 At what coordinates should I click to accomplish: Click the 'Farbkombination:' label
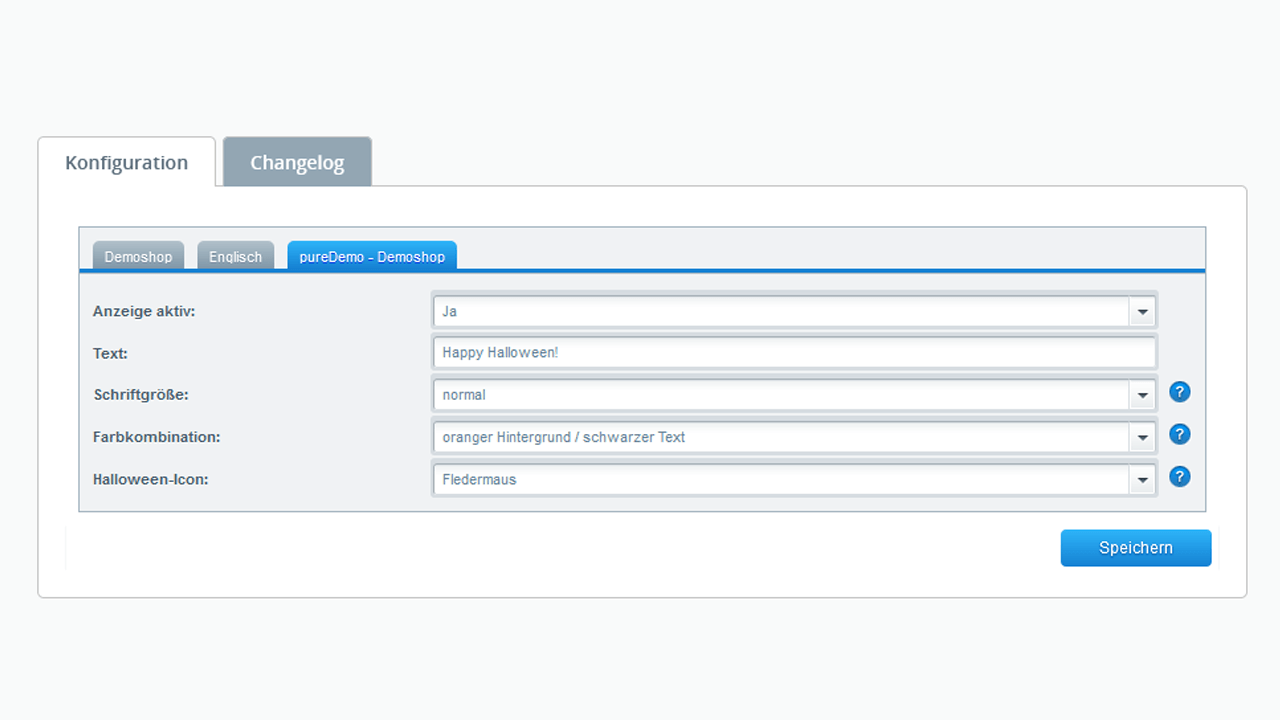pos(157,437)
